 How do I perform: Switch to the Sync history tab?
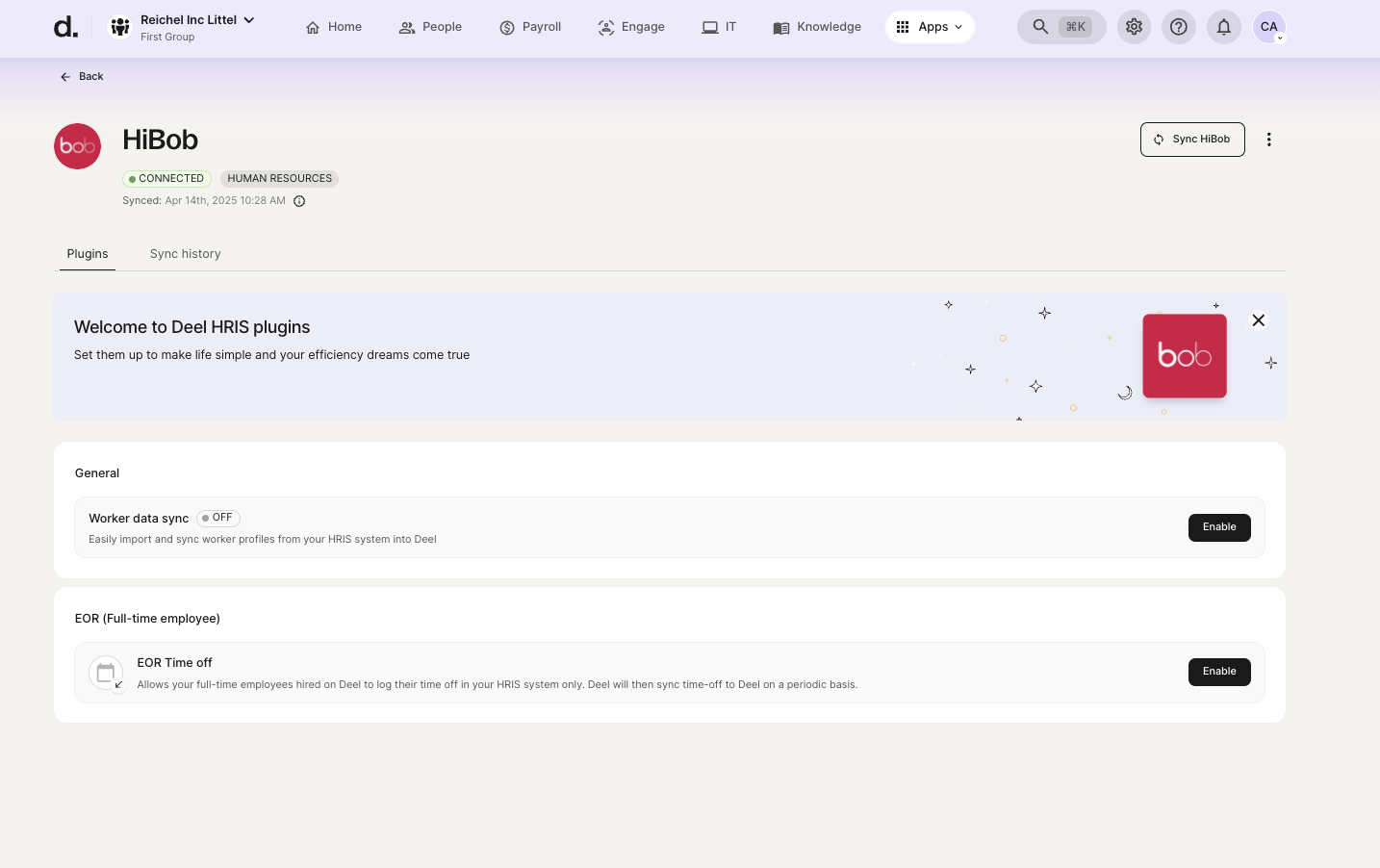point(186,254)
